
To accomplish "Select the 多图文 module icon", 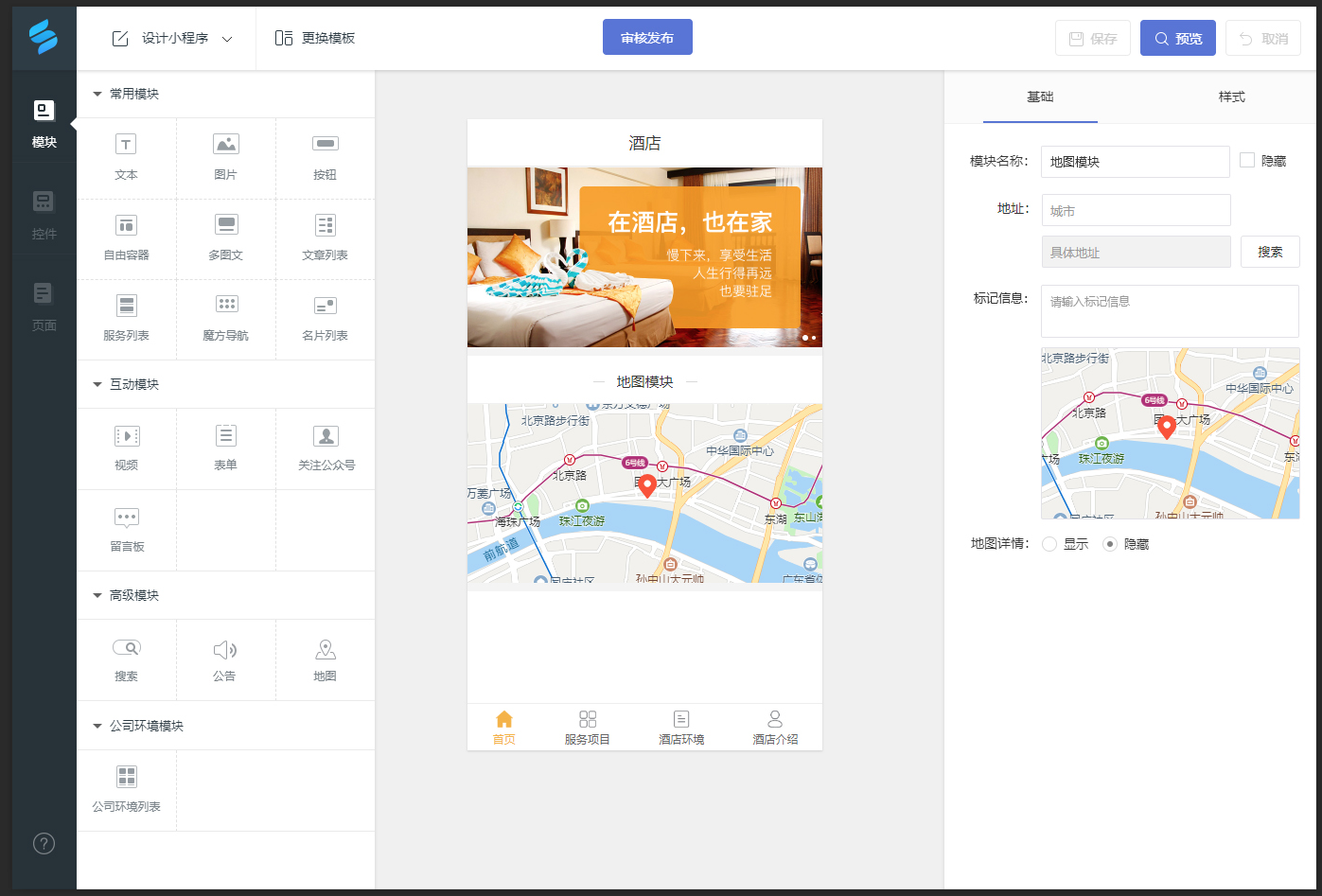I will tap(225, 225).
